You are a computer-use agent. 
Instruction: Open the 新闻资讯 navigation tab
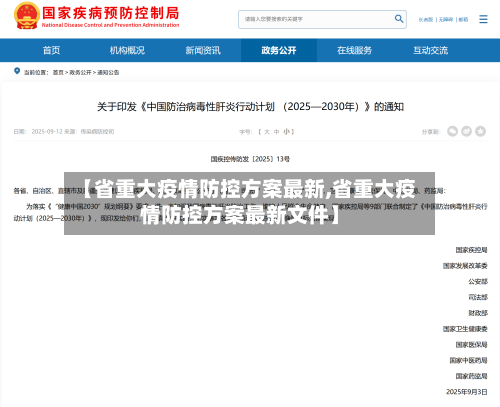pos(203,50)
